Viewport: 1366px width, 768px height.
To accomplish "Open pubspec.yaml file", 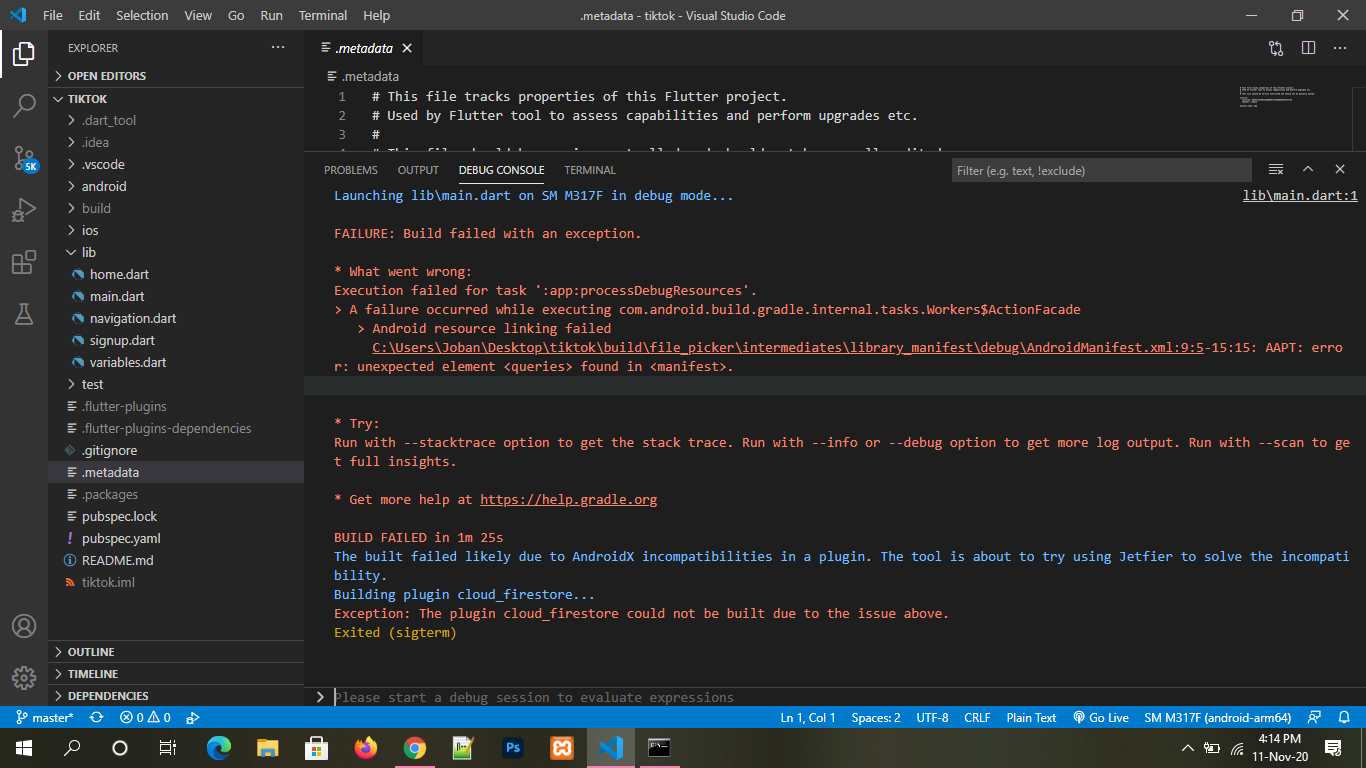I will click(x=176, y=538).
